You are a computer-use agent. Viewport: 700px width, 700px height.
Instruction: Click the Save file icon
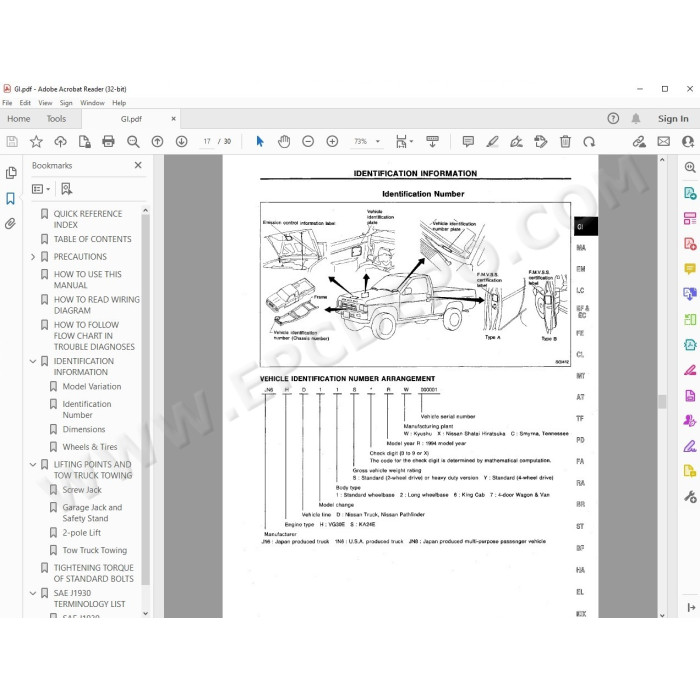[12, 142]
